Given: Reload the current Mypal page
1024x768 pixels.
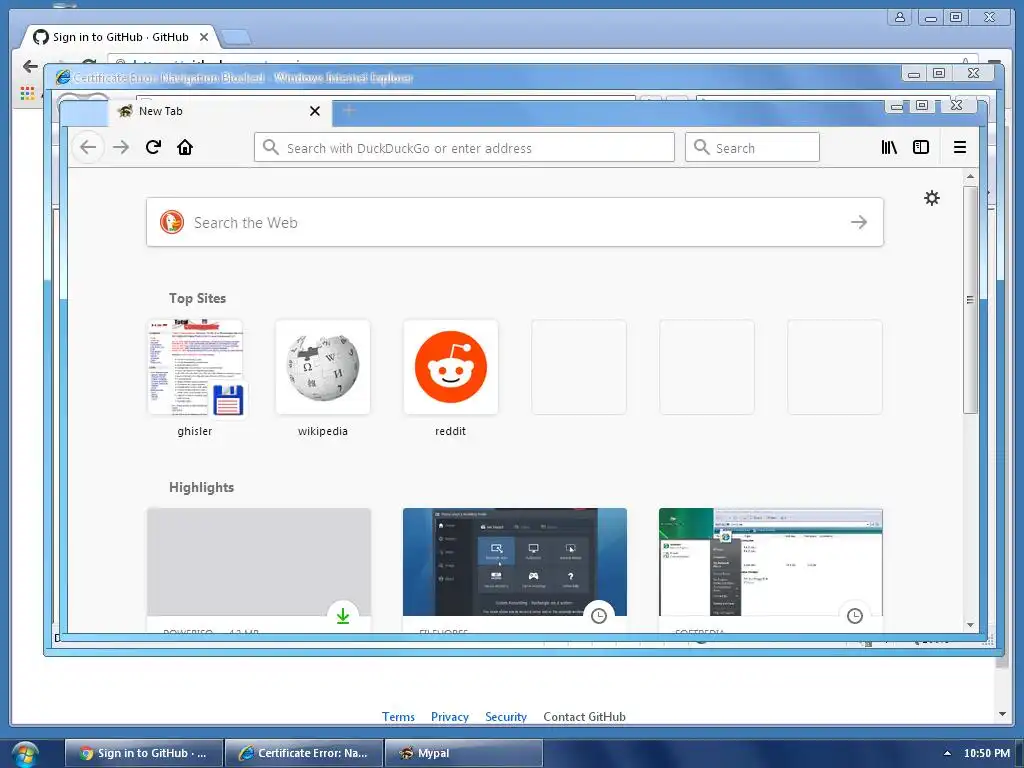Looking at the screenshot, I should (153, 147).
